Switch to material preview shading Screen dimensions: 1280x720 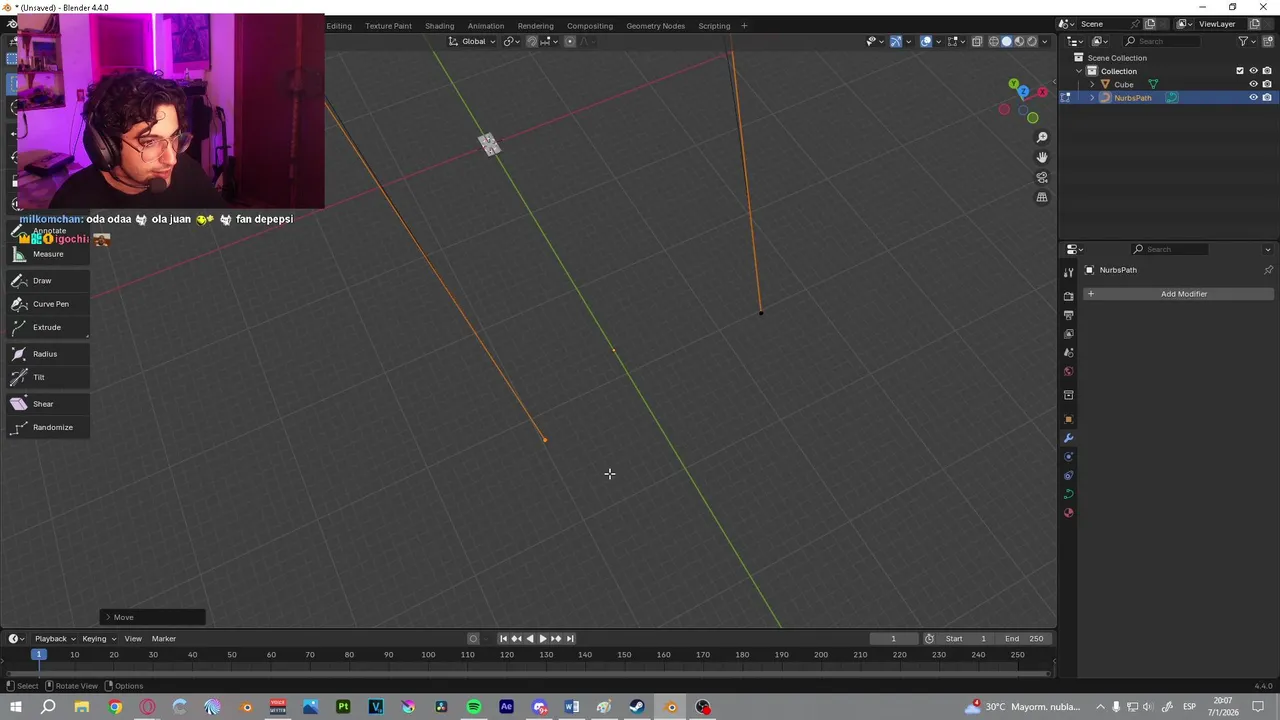pos(1020,41)
